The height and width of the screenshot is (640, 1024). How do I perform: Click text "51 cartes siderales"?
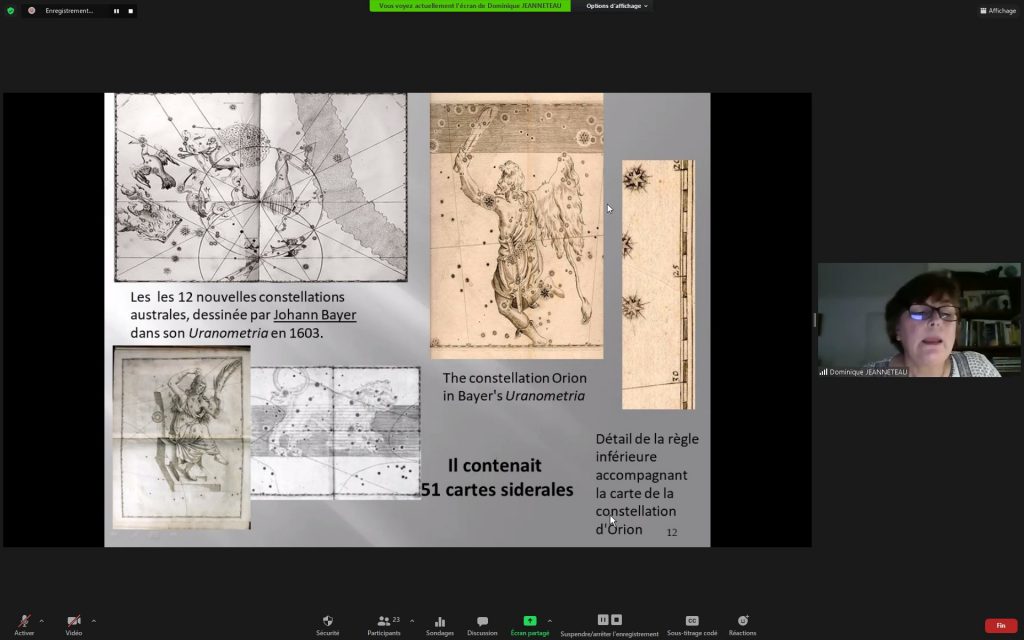pyautogui.click(x=497, y=489)
